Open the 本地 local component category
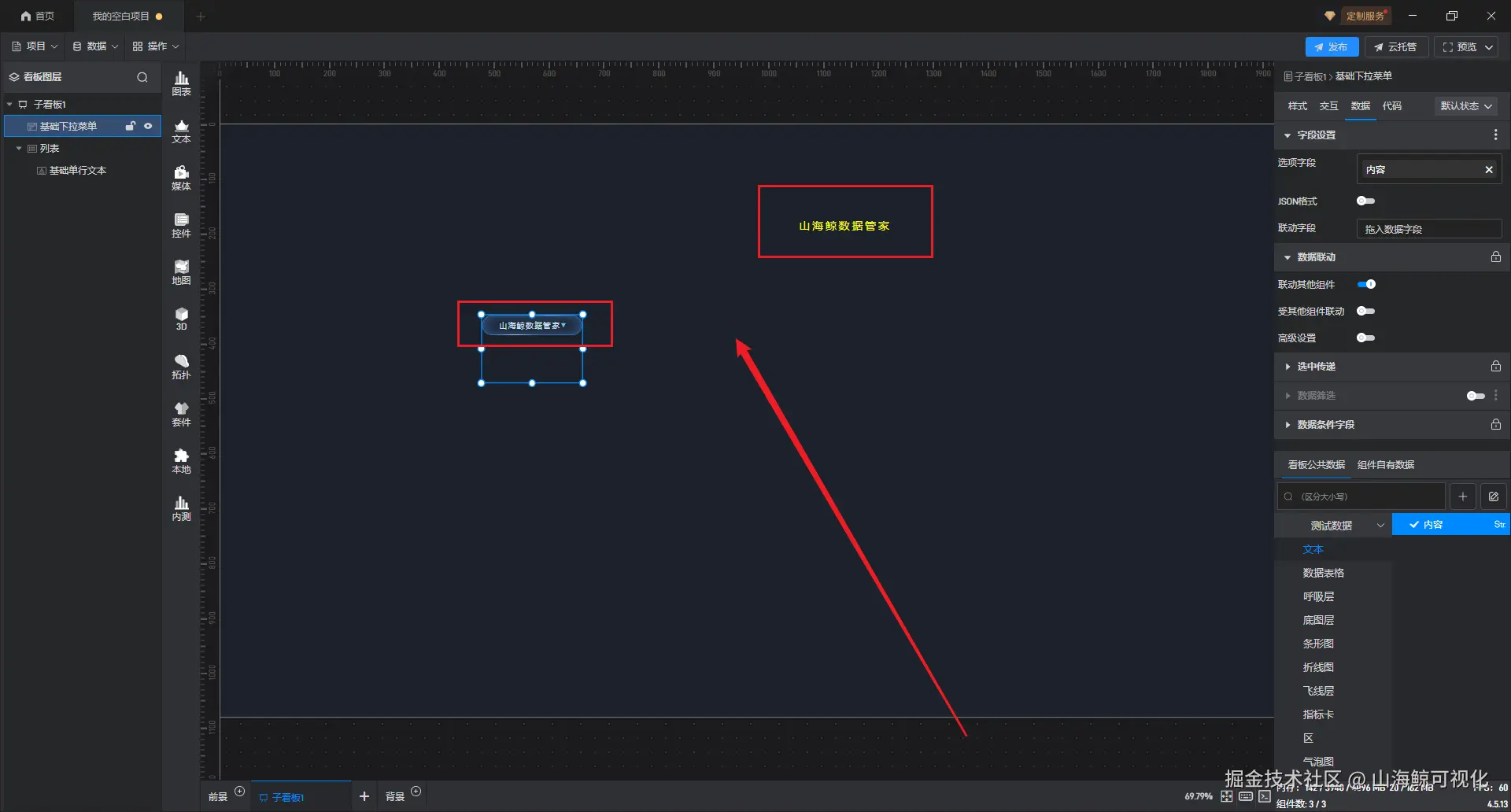The height and width of the screenshot is (812, 1511). point(181,461)
